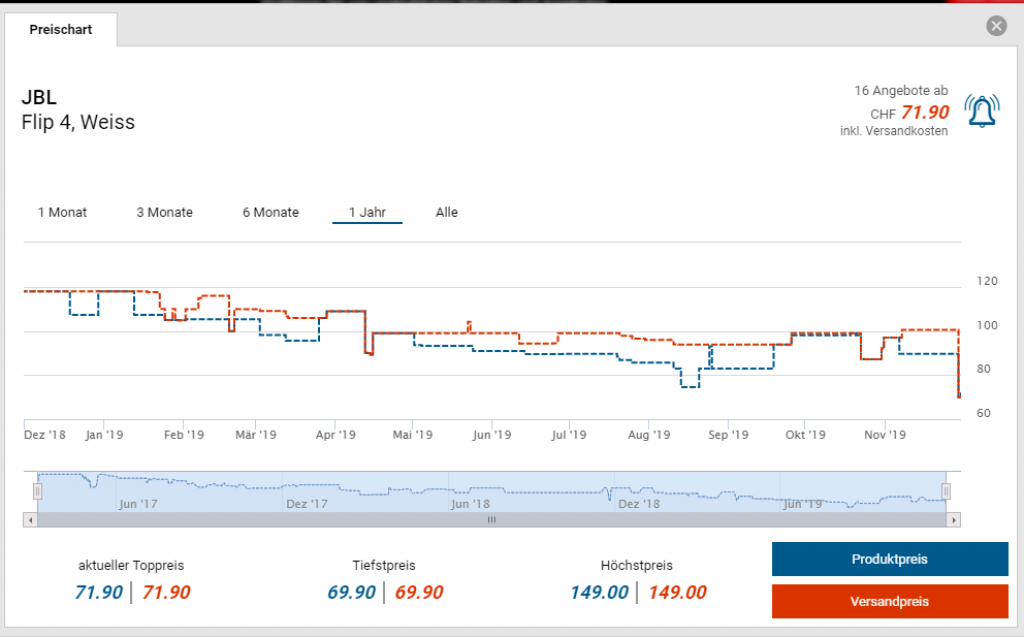Switch chart range to 1 Monat
Screen dimensions: 1024x637
tap(62, 212)
